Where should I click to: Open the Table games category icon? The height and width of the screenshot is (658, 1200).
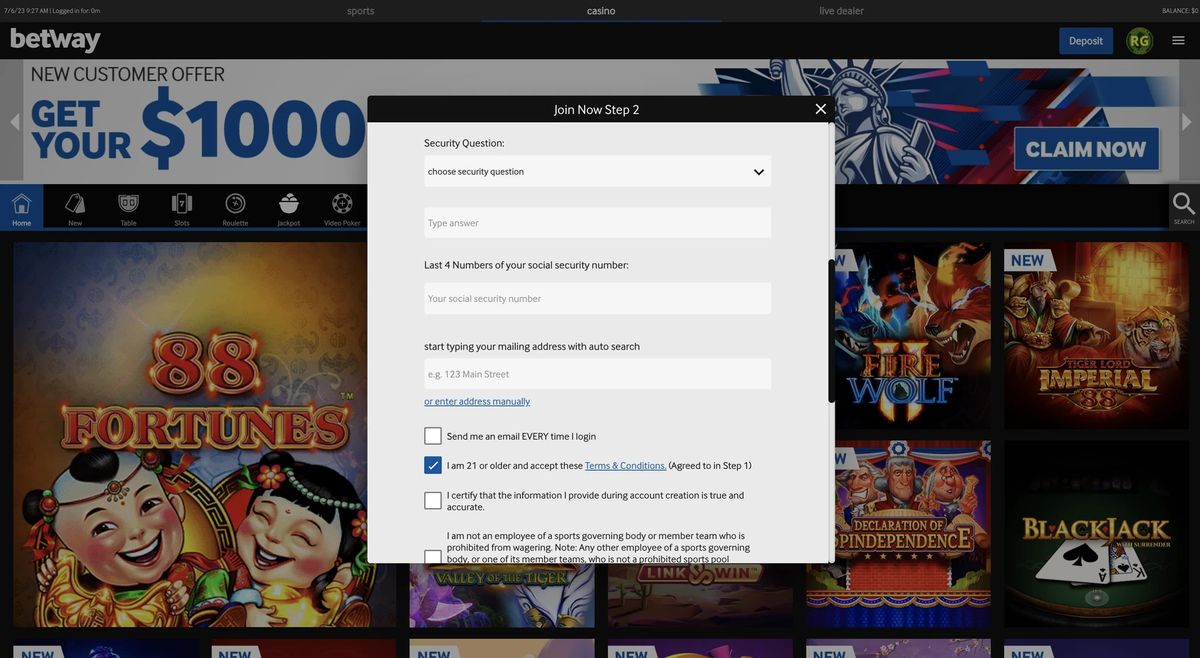click(x=128, y=207)
